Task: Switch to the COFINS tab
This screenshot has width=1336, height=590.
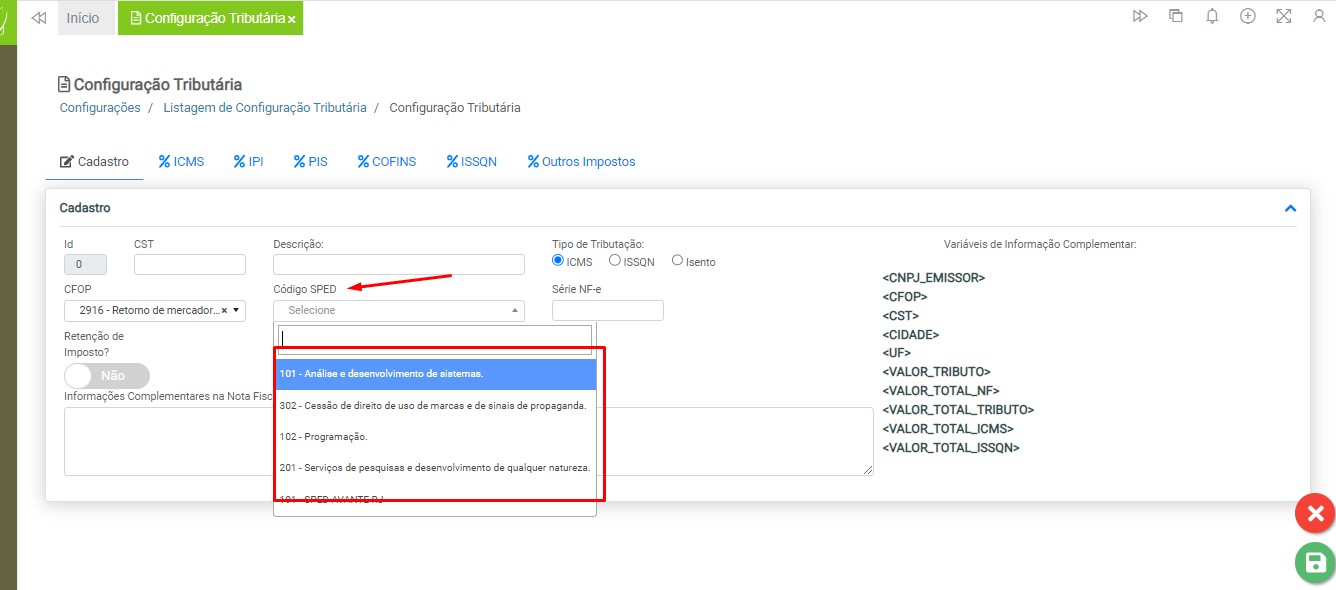Action: pos(386,161)
